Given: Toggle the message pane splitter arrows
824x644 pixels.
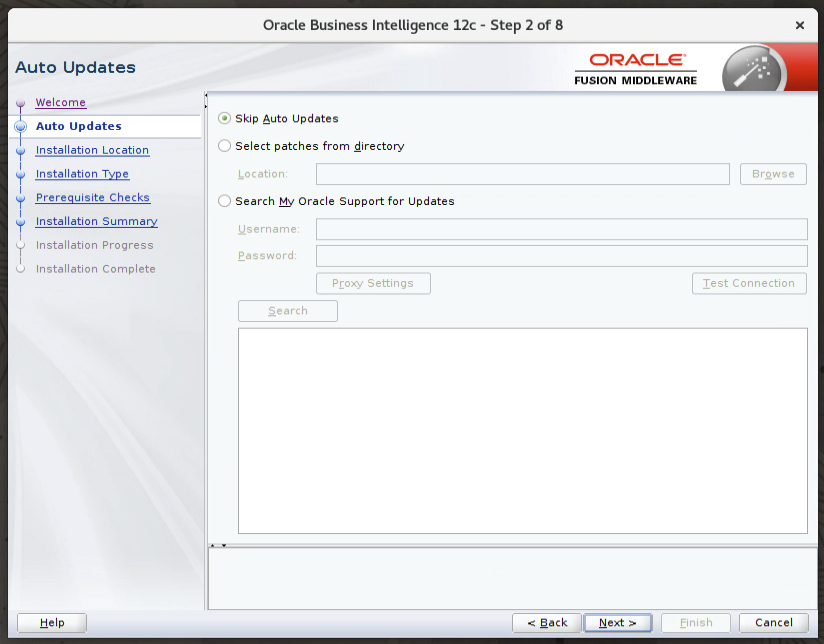Looking at the screenshot, I should [218, 545].
